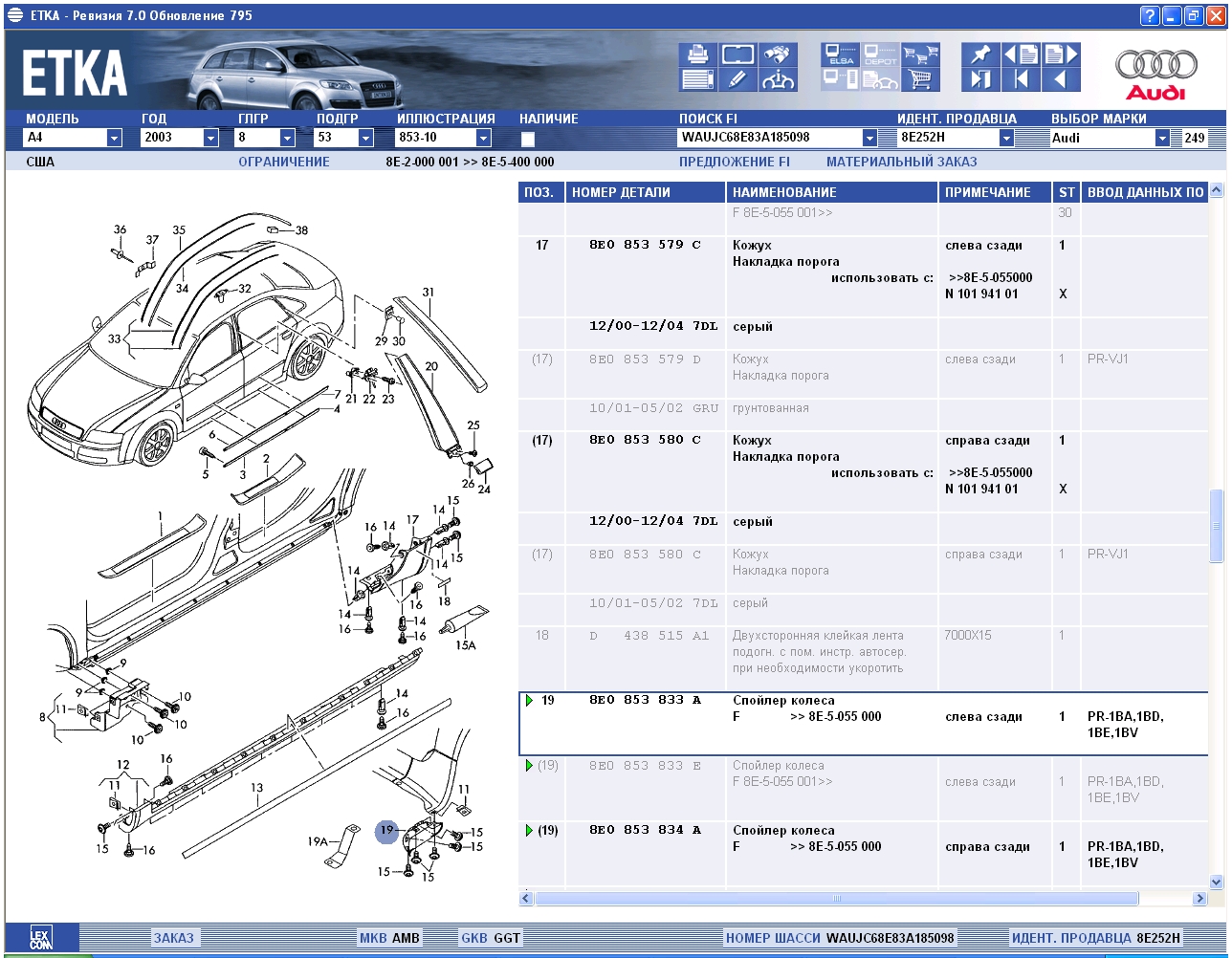Click the ПОЗ. column header
The height and width of the screenshot is (958, 1232).
coord(541,192)
